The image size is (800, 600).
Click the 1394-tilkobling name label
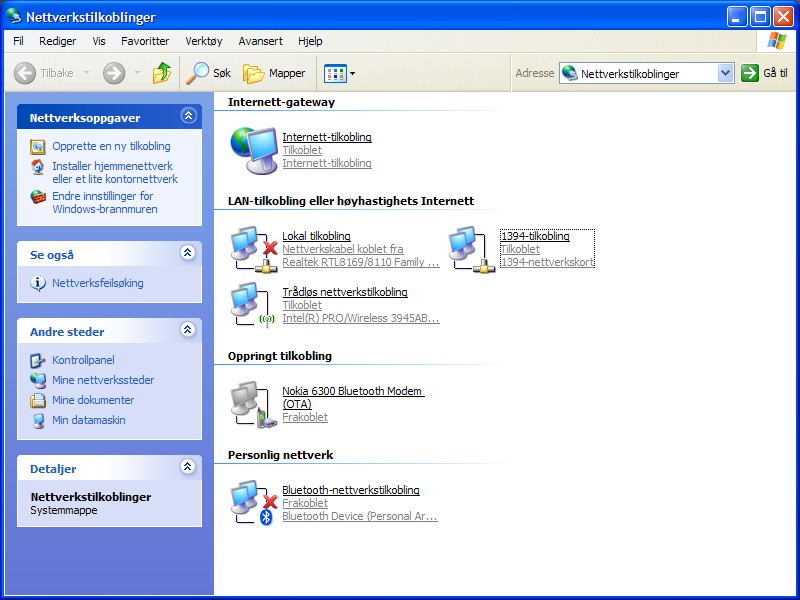pos(535,236)
